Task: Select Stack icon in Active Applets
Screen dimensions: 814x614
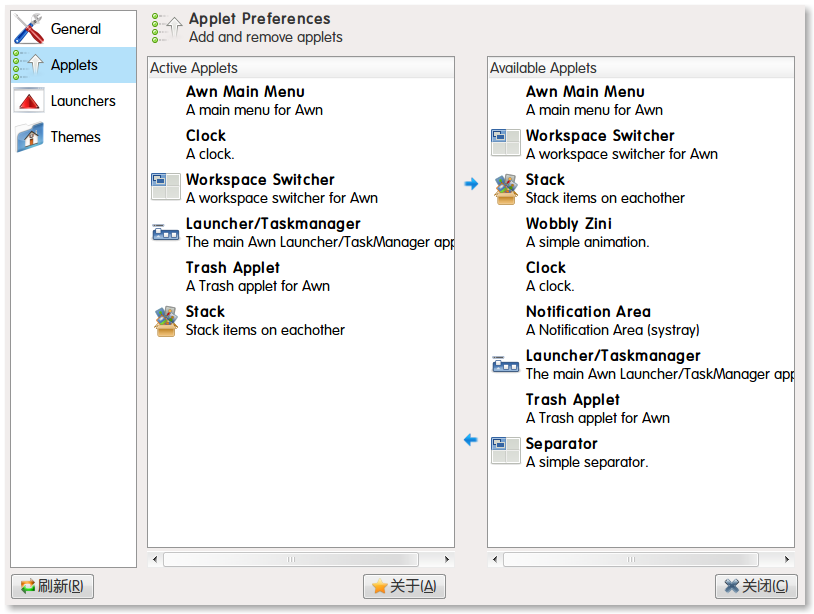Action: (166, 321)
